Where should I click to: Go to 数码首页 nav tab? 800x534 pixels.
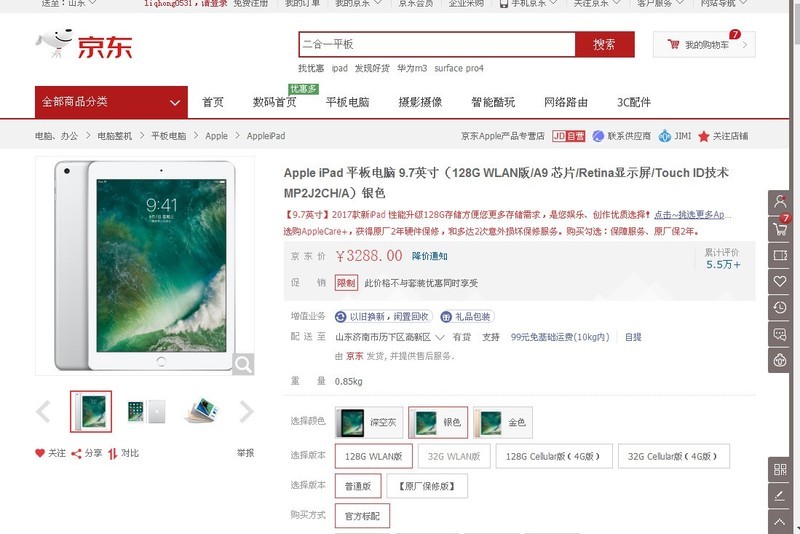(274, 102)
